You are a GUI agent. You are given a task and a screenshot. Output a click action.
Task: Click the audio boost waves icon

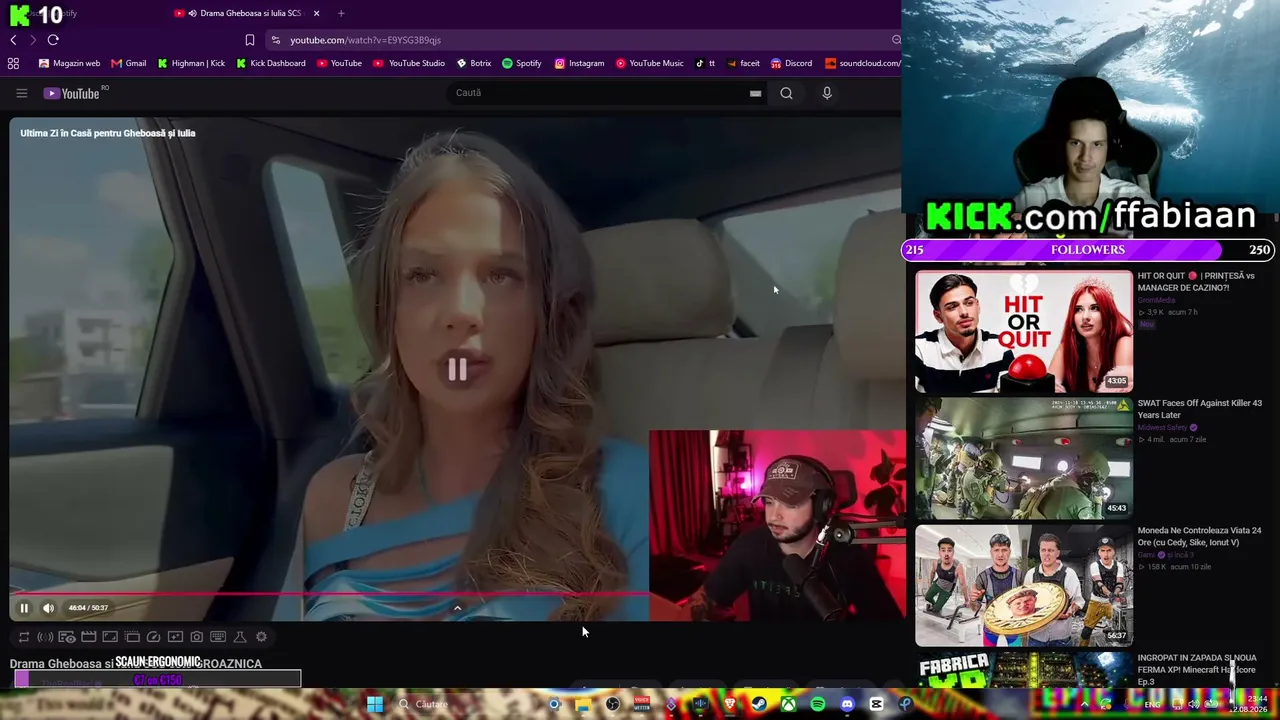coord(45,637)
